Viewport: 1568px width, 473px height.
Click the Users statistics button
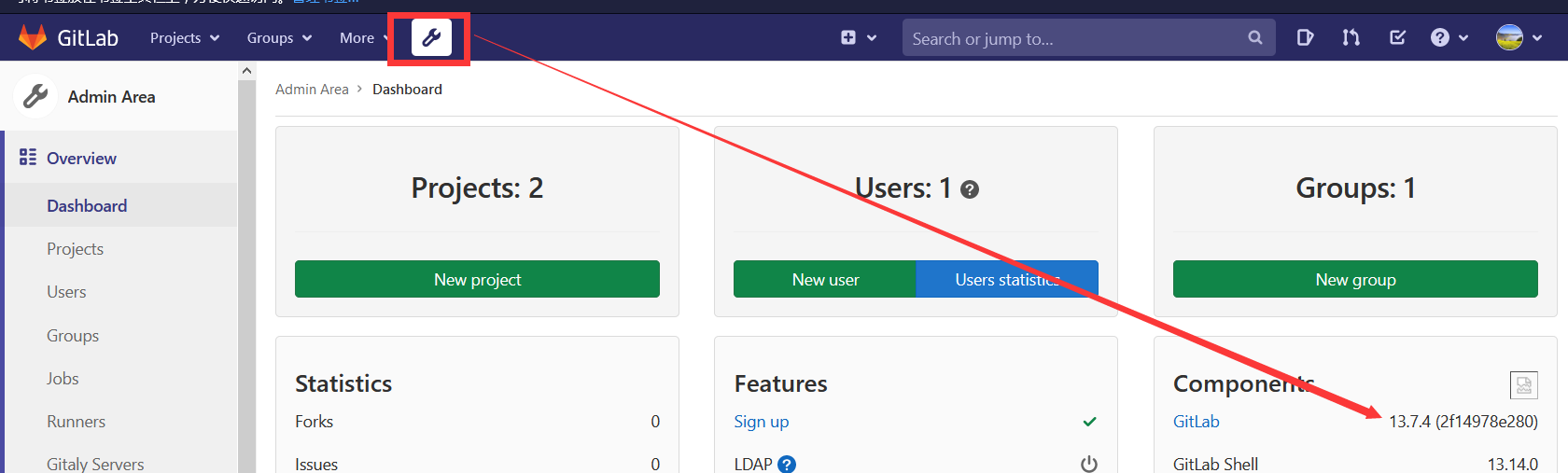(x=1007, y=279)
